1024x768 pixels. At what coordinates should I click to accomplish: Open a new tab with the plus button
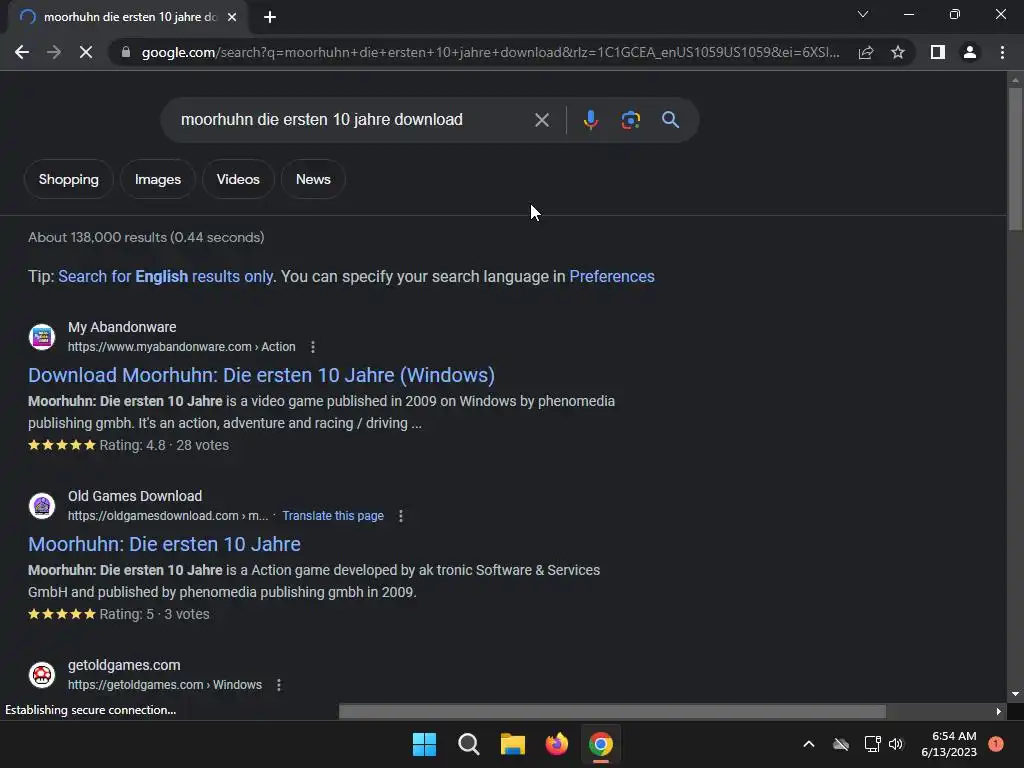[x=270, y=17]
